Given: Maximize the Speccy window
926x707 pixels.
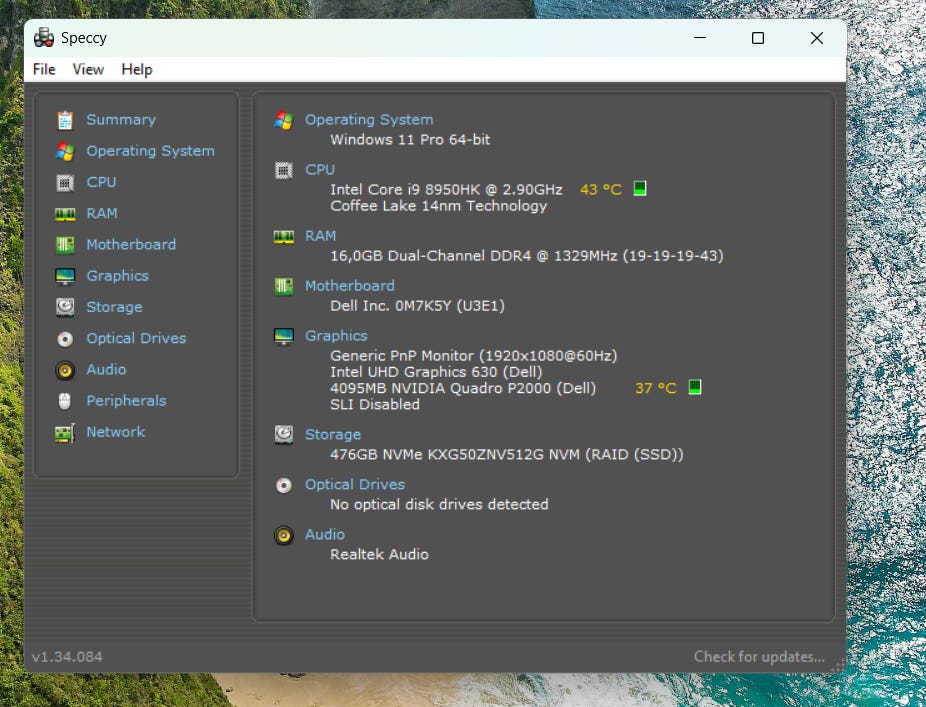Looking at the screenshot, I should point(758,38).
